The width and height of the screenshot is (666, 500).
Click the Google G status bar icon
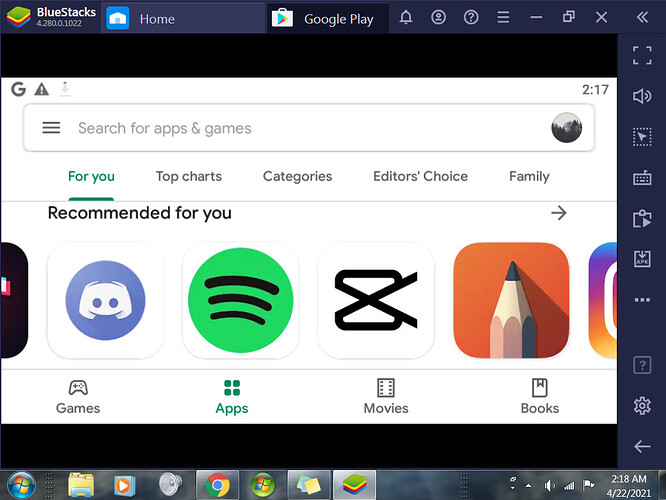18,89
